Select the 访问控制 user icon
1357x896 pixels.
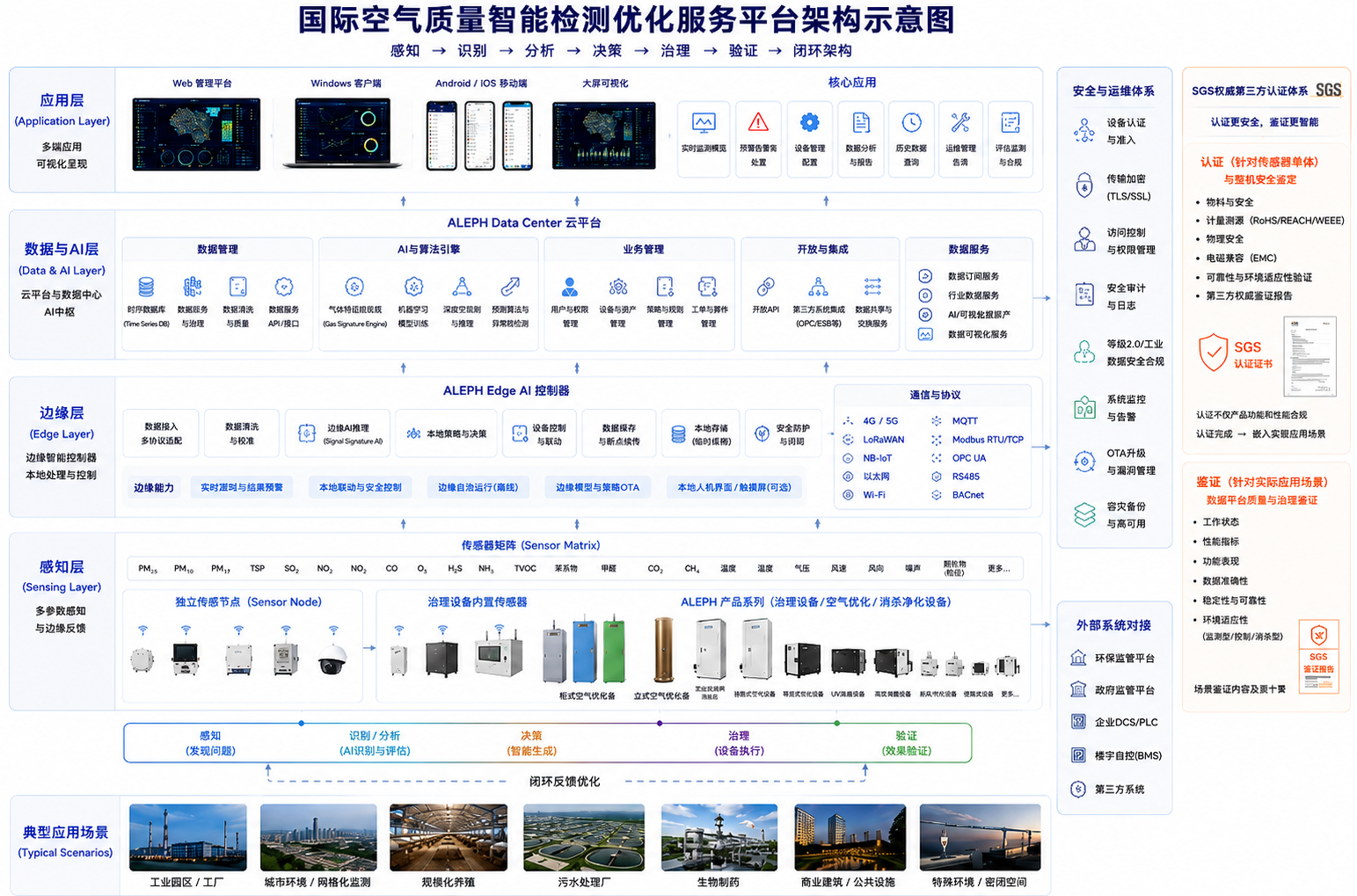tap(1084, 240)
